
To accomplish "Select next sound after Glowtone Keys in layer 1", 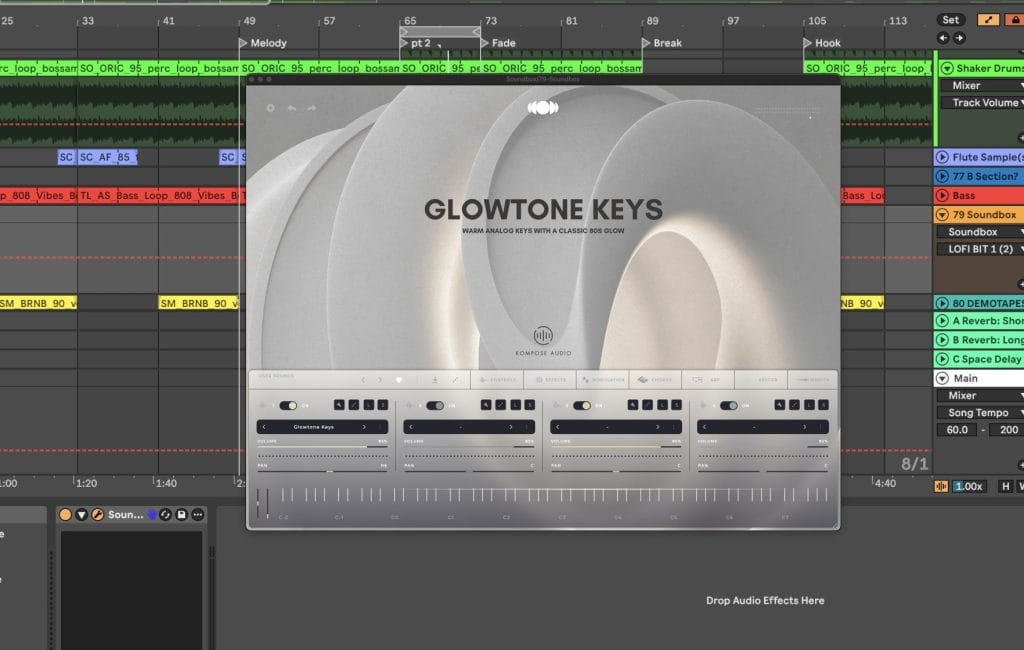I will tap(364, 427).
